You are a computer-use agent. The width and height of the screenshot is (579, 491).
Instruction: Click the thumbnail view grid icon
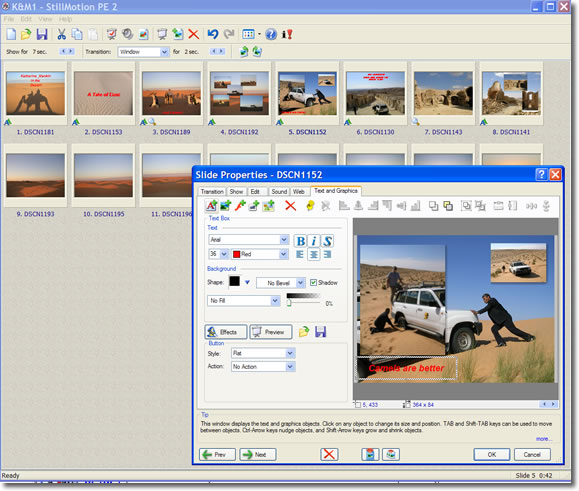click(248, 34)
